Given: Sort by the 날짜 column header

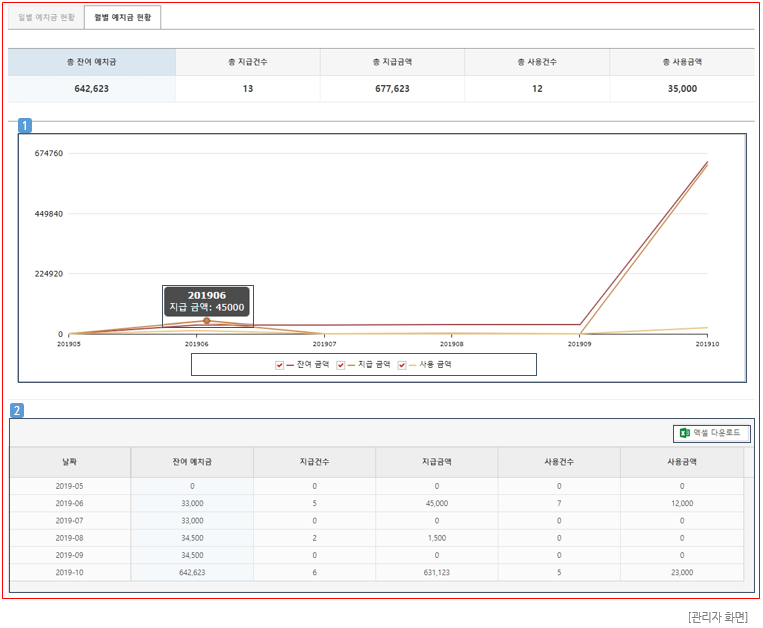Looking at the screenshot, I should [x=70, y=462].
